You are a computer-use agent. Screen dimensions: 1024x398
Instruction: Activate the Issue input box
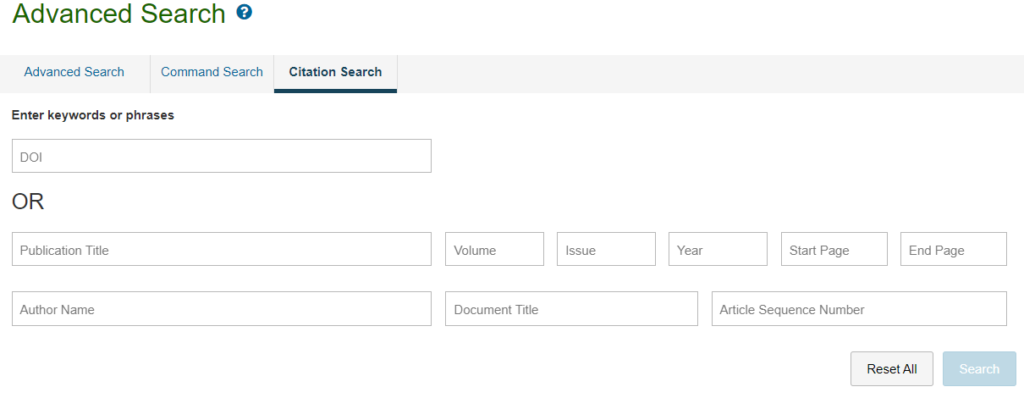click(x=606, y=249)
